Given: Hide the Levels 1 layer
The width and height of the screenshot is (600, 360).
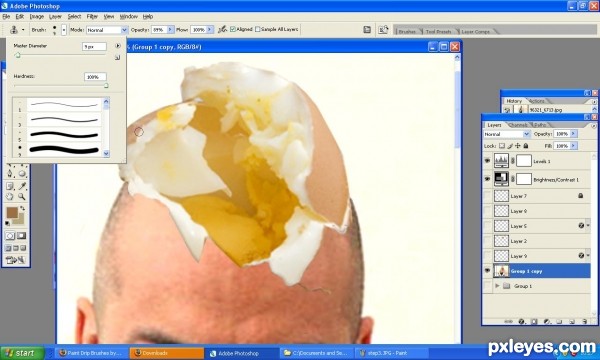Looking at the screenshot, I should click(487, 161).
